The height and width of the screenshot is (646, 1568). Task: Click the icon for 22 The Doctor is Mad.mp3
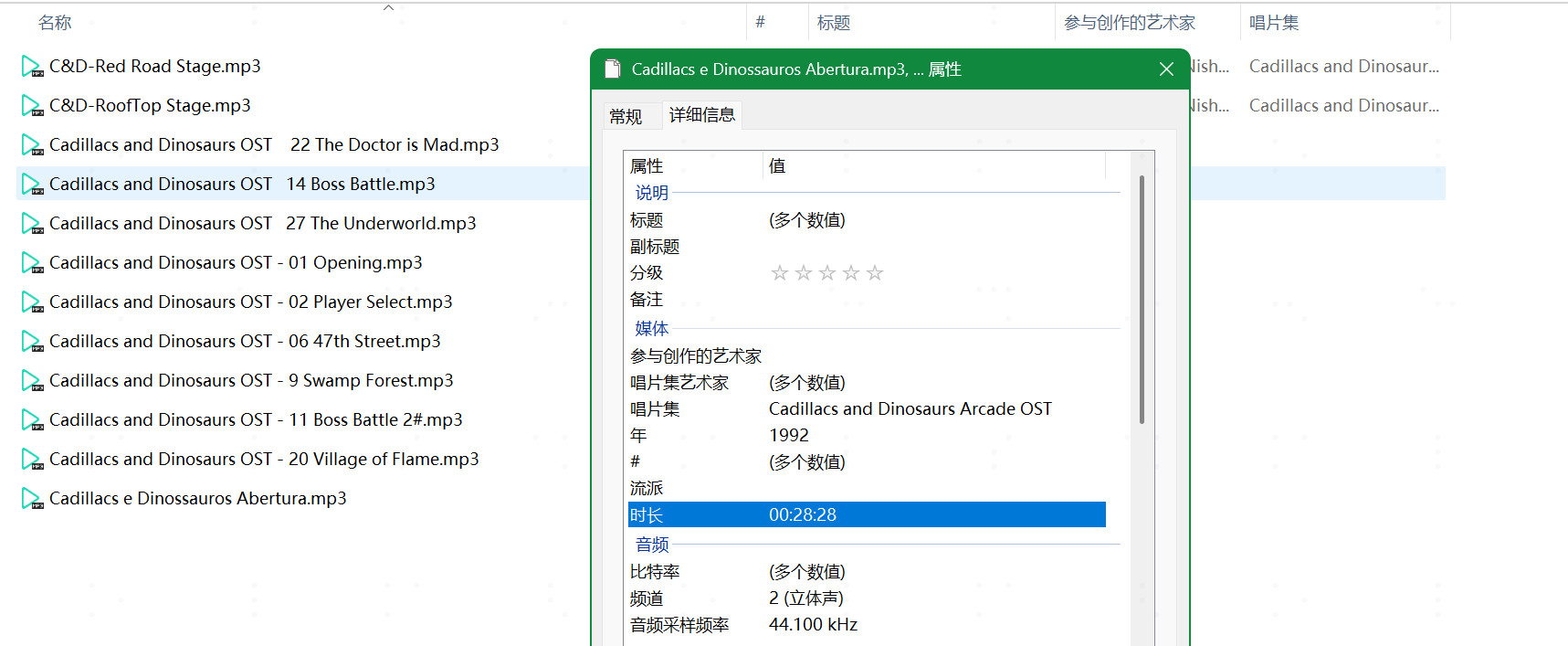tap(32, 145)
